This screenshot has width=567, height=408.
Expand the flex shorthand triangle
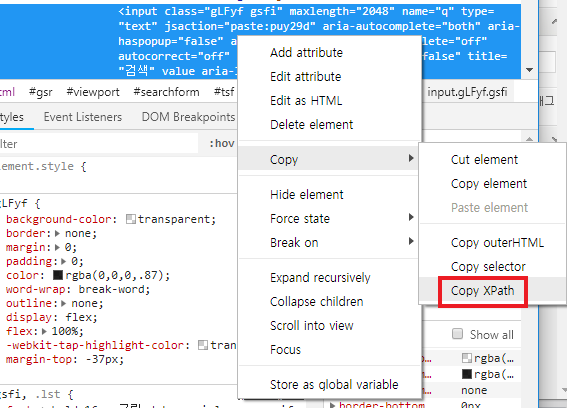(x=44, y=331)
